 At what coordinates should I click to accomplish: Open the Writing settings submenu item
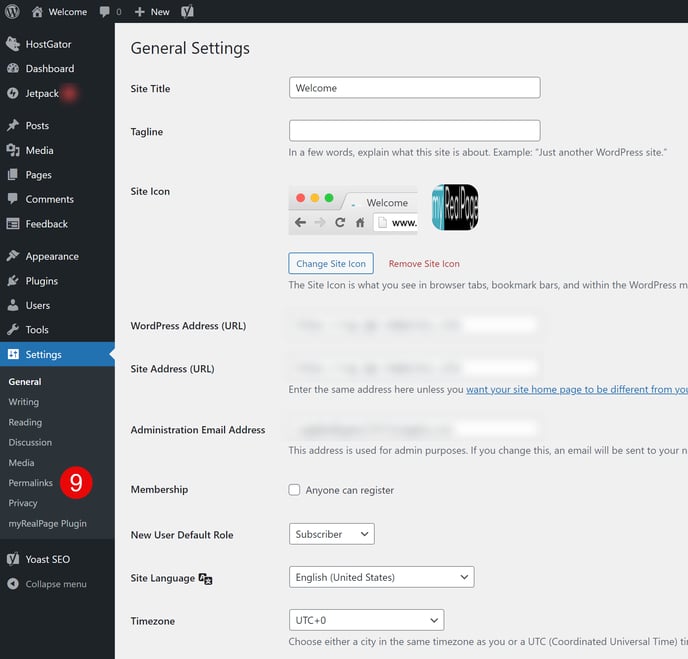click(24, 402)
